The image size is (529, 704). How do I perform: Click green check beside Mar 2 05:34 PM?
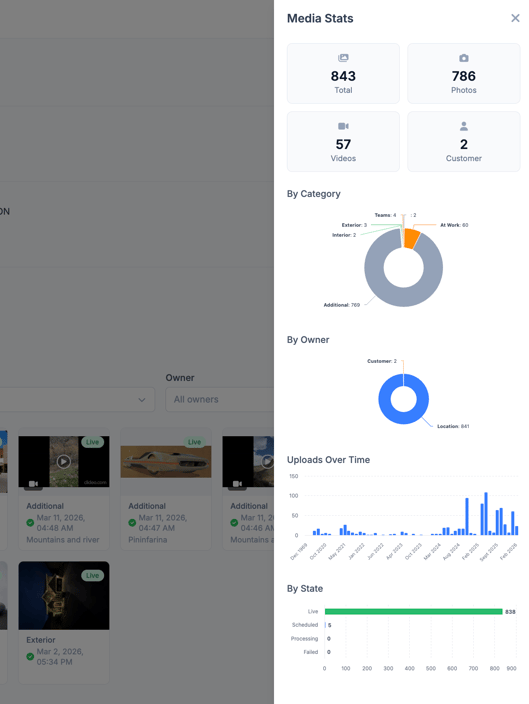pyautogui.click(x=30, y=656)
